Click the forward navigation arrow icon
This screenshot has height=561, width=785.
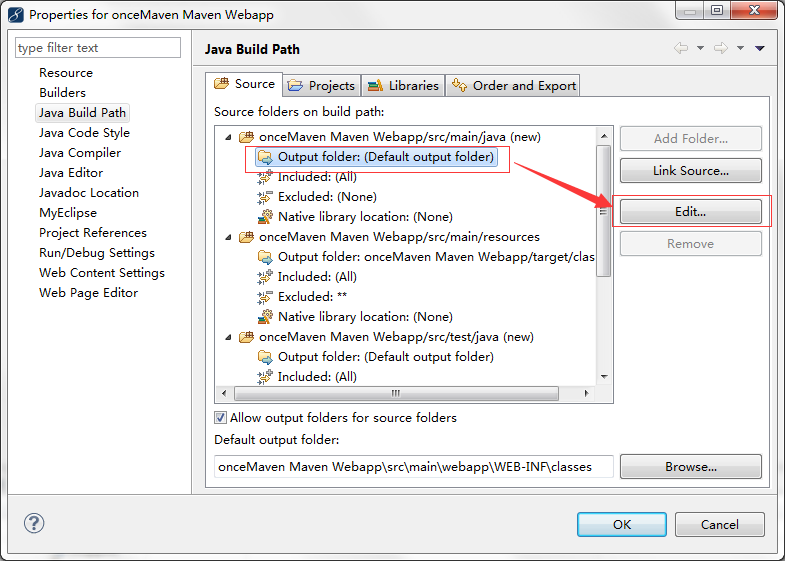[720, 48]
